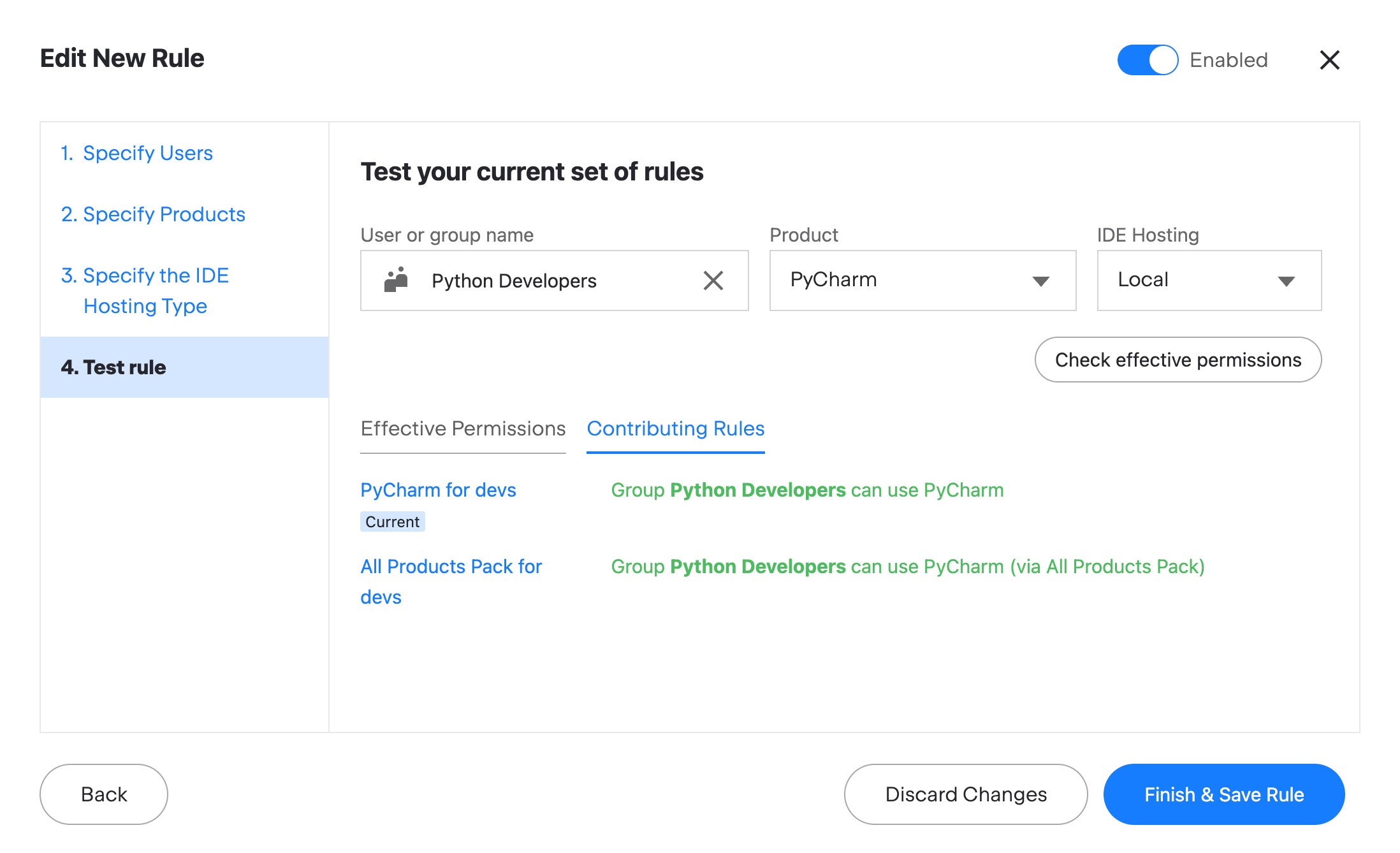Close the Edit New Rule dialog
Screen dimensions: 1400x853
point(1329,59)
